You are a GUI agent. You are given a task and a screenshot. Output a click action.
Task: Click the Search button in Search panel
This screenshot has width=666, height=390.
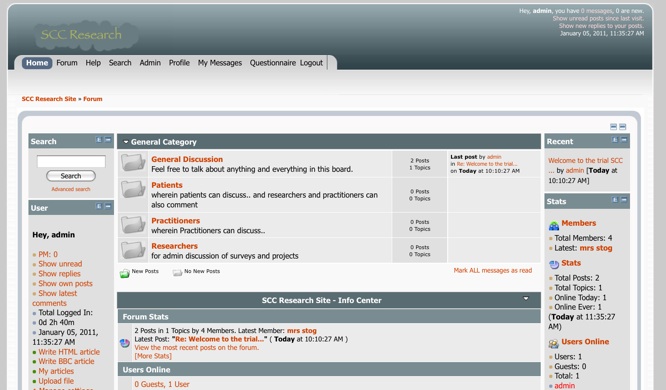pyautogui.click(x=71, y=176)
